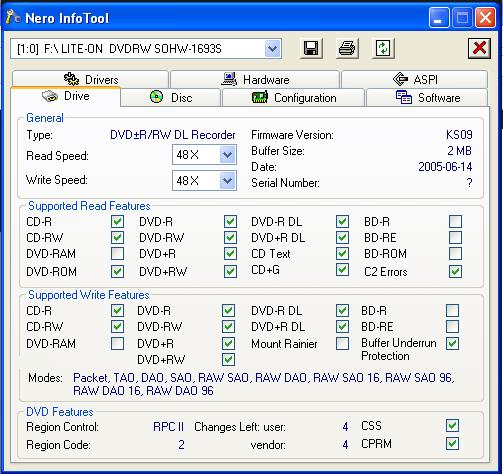Toggle CD-R read feature checkbox

pyautogui.click(x=117, y=222)
